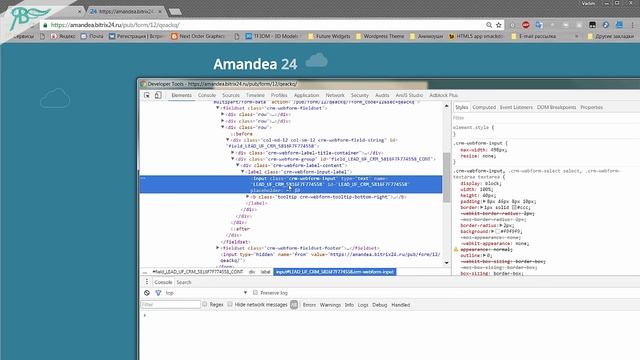Filter console by Errors
Image resolution: width=640 pixels, height=360 pixels.
309,305
